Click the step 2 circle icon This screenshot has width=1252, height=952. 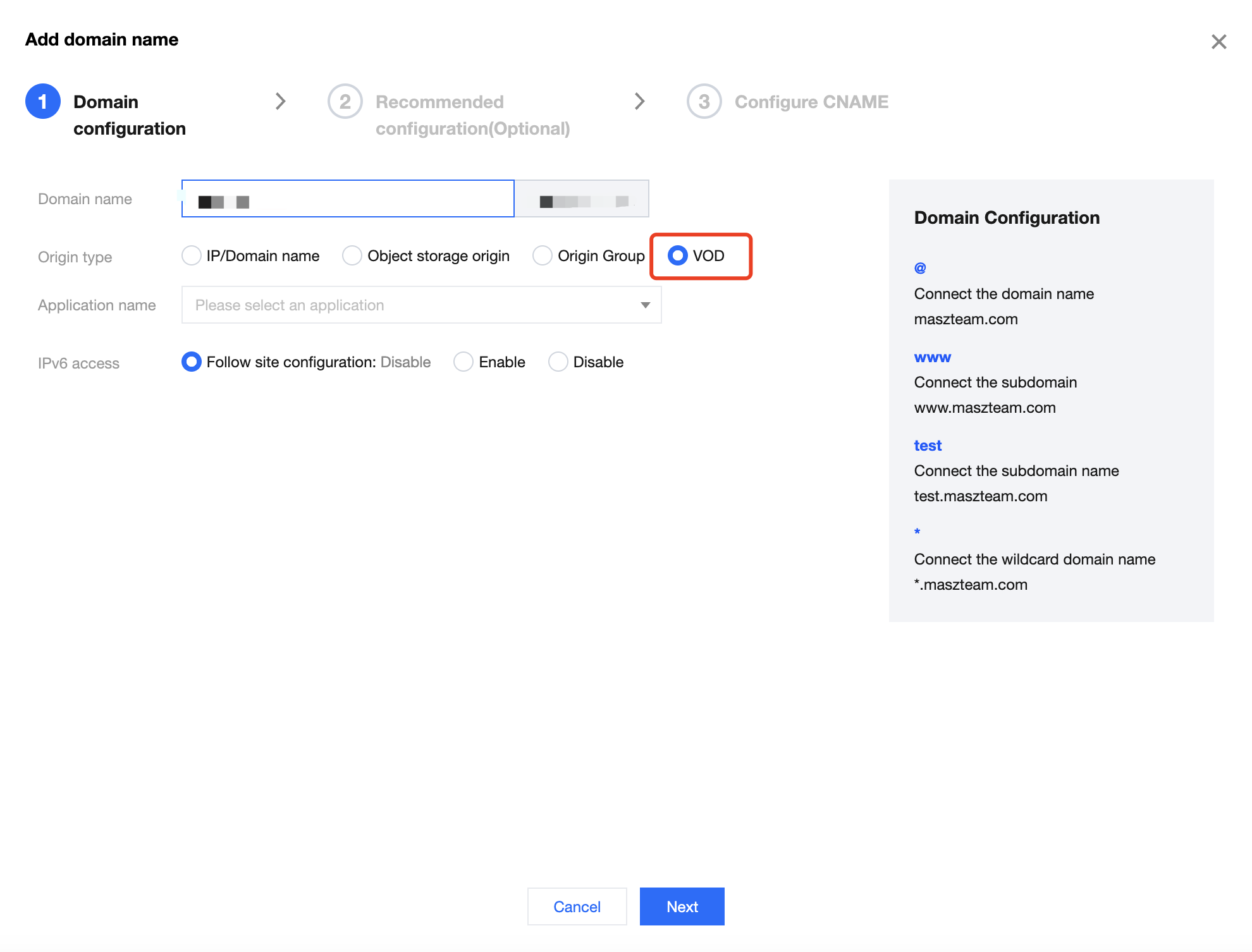(x=345, y=101)
